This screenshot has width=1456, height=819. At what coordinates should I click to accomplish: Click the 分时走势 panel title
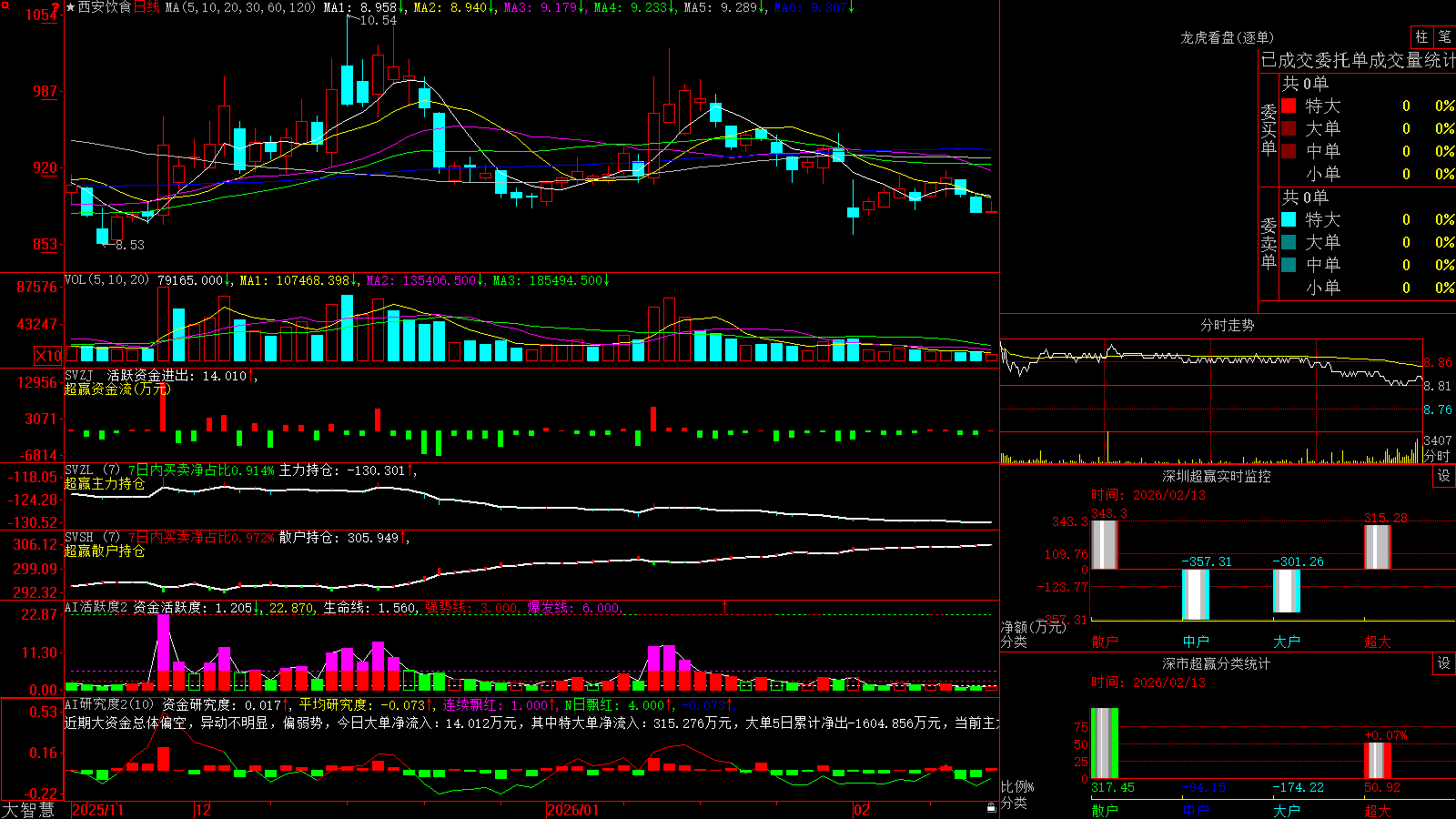[1227, 325]
